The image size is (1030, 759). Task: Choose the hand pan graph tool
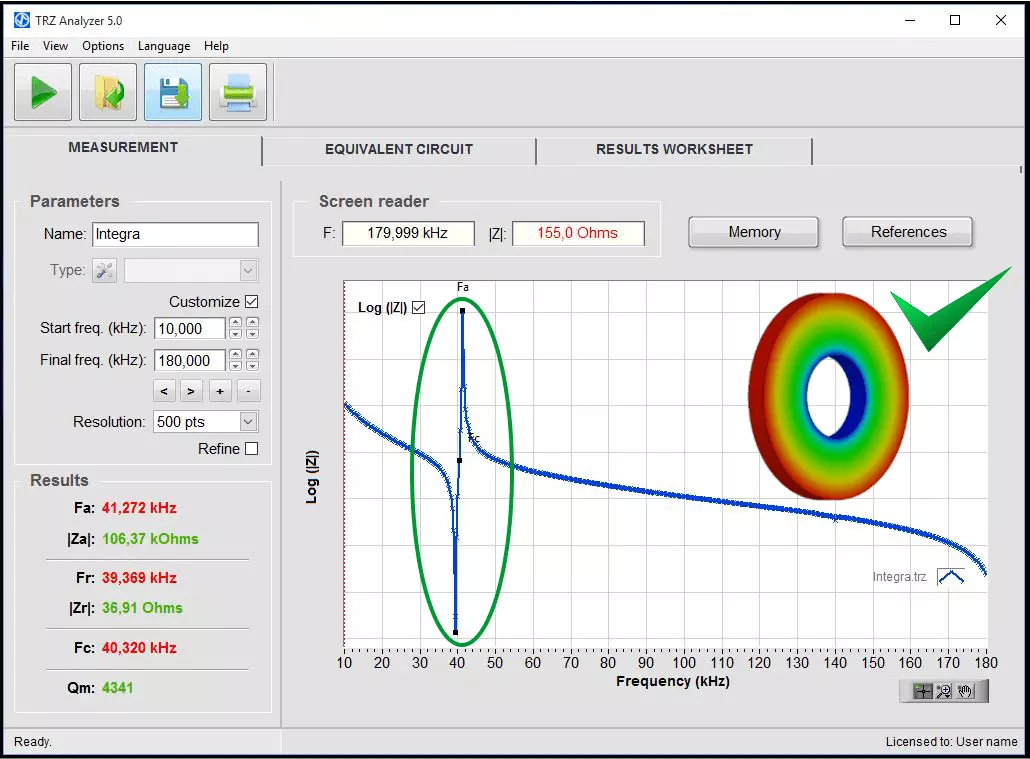[965, 691]
